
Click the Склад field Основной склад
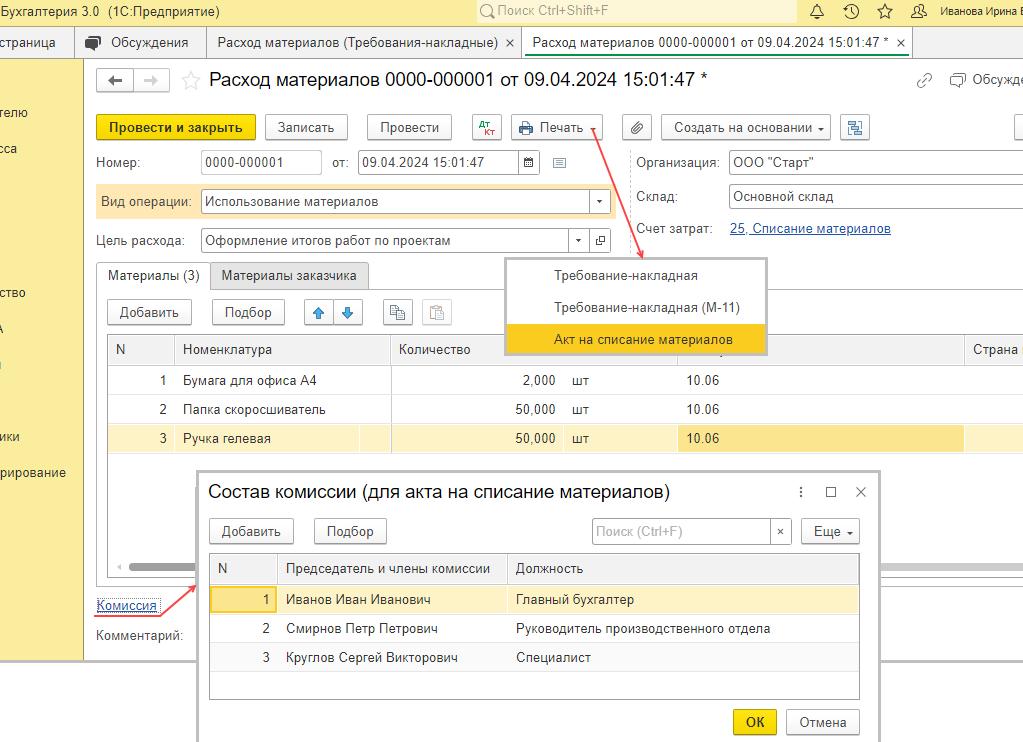876,196
